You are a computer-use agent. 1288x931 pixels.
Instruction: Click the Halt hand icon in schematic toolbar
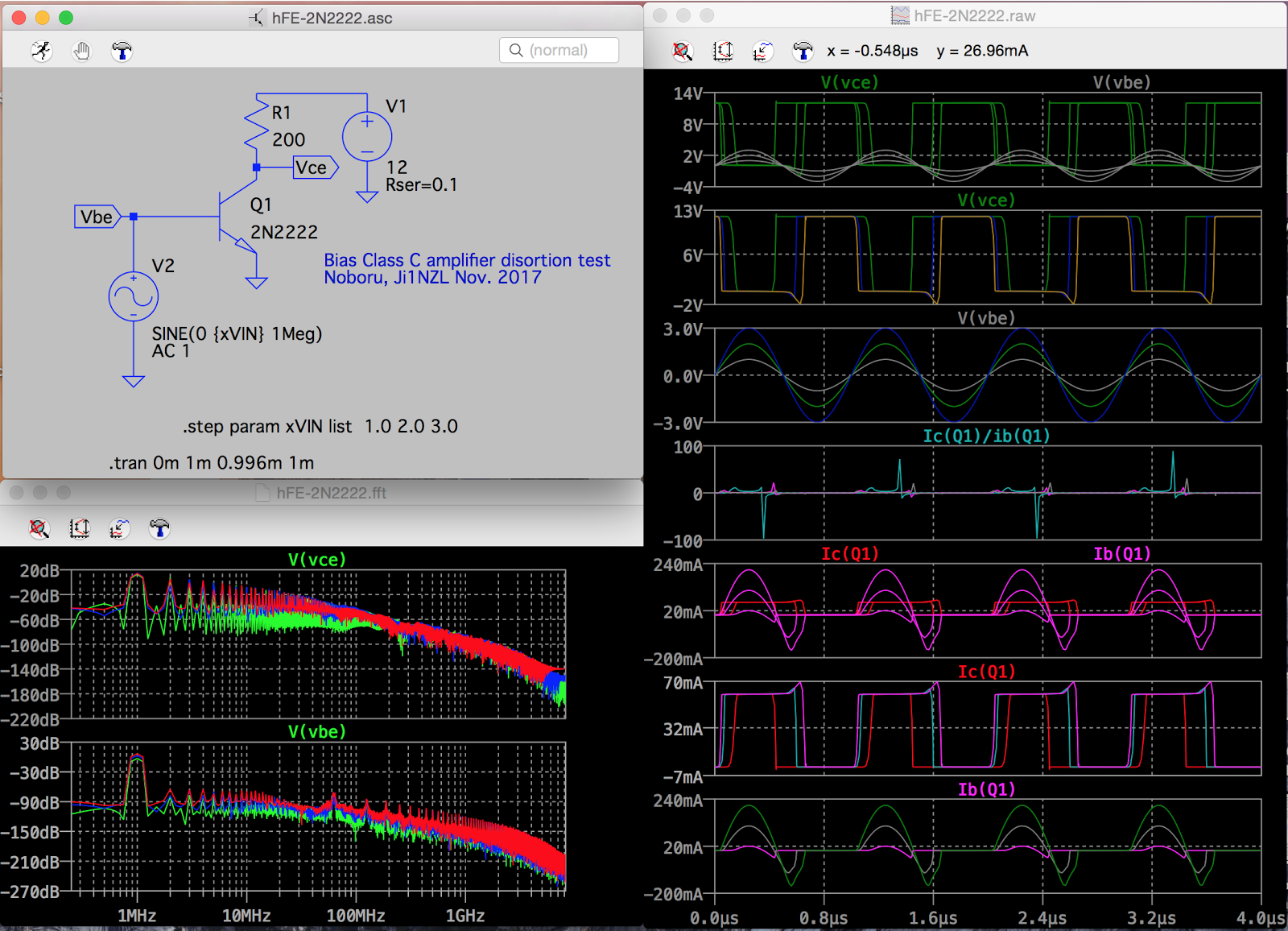point(81,52)
